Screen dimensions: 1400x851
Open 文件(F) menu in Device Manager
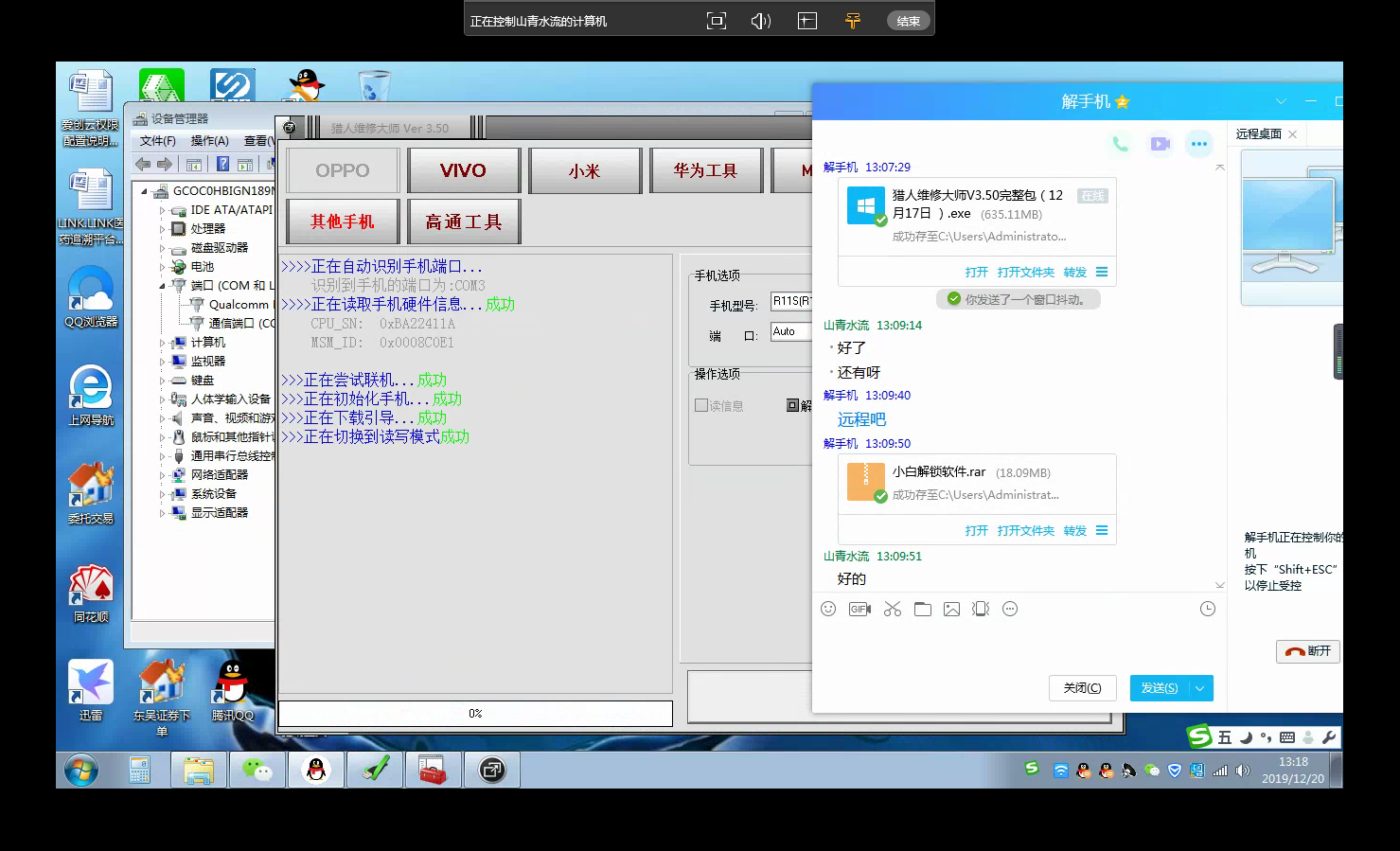point(158,141)
